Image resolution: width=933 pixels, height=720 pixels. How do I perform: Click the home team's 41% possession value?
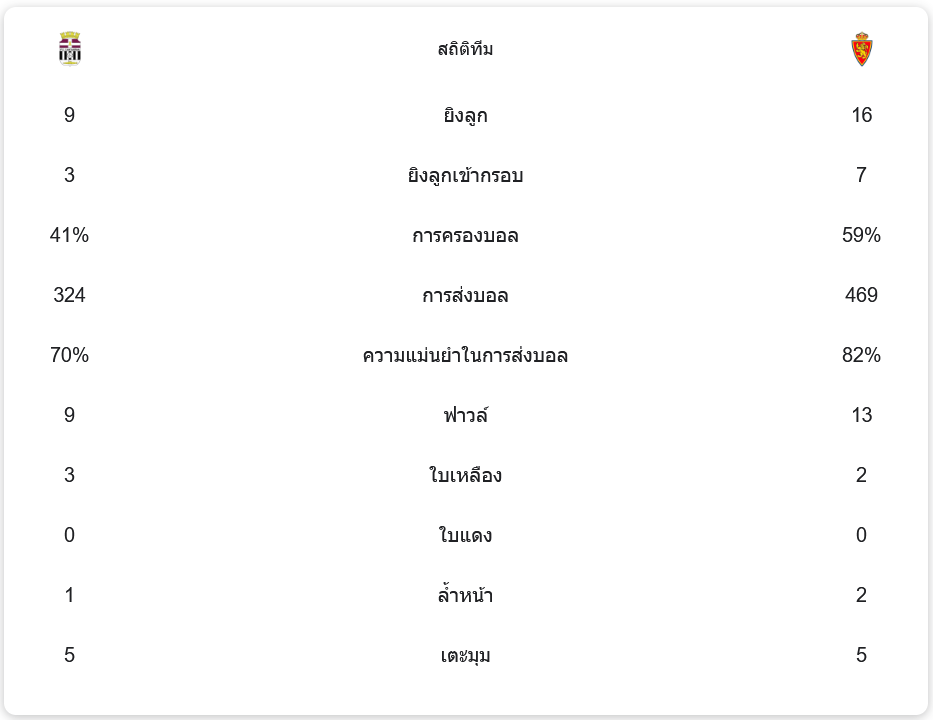point(69,235)
